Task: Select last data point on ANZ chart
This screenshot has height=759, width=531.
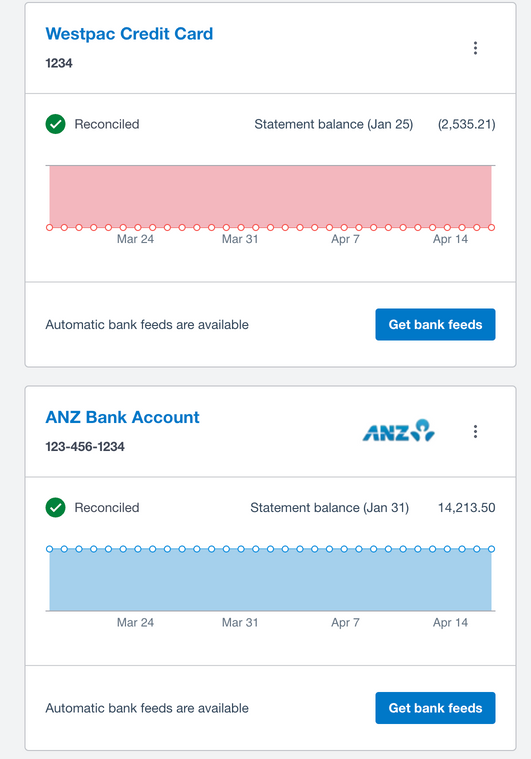Action: point(491,549)
